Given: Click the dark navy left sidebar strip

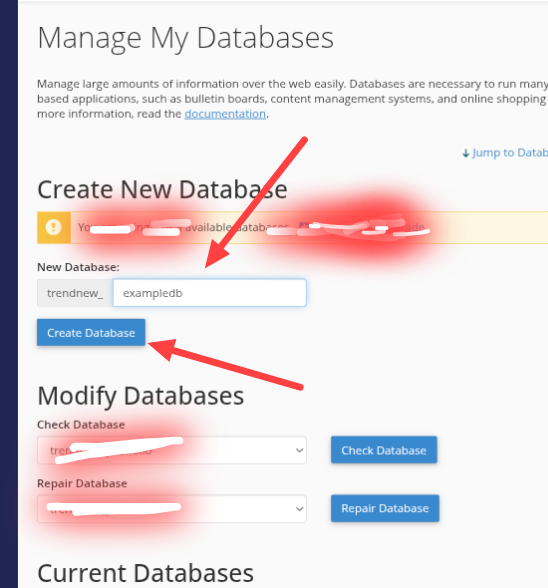Looking at the screenshot, I should 9,294.
